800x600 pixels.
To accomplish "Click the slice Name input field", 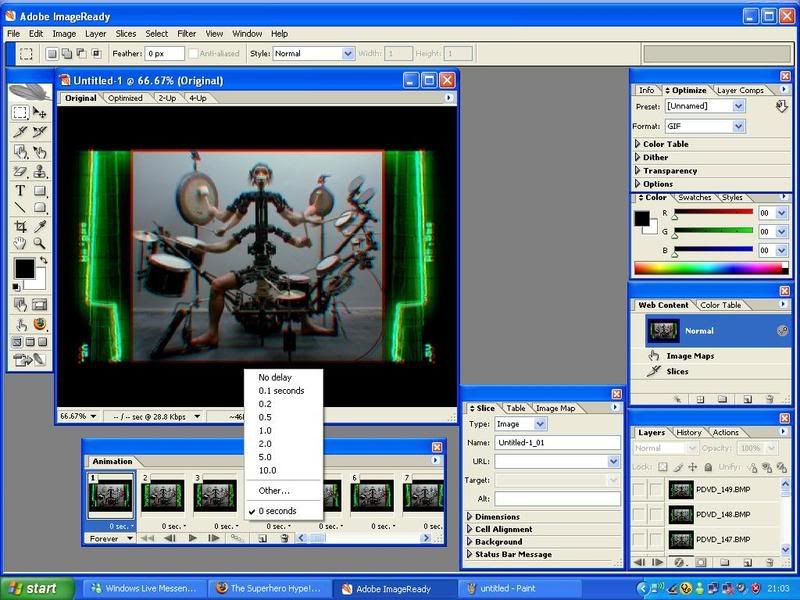I will tap(557, 442).
